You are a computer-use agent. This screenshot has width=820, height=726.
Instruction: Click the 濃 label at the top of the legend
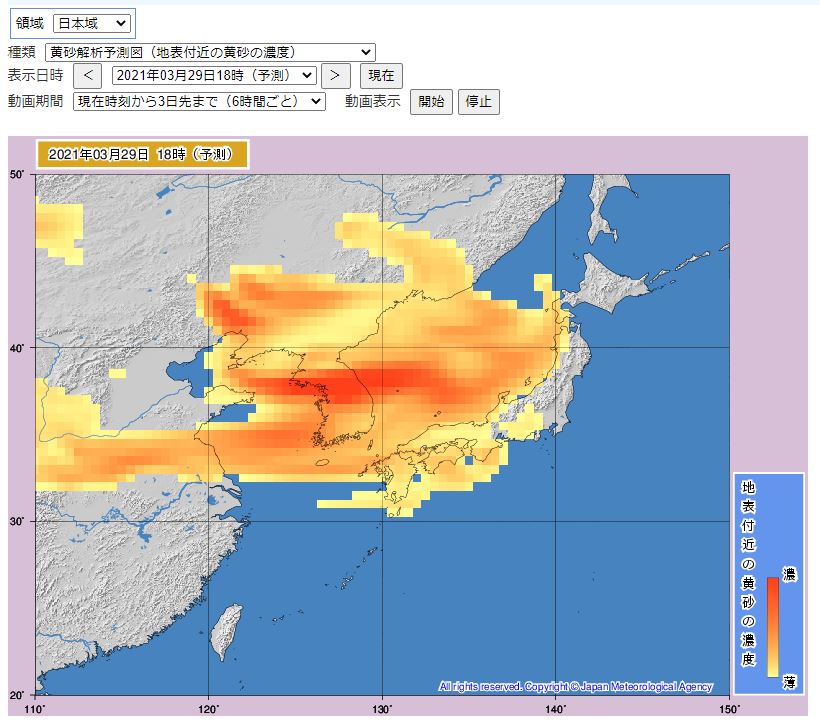(789, 575)
